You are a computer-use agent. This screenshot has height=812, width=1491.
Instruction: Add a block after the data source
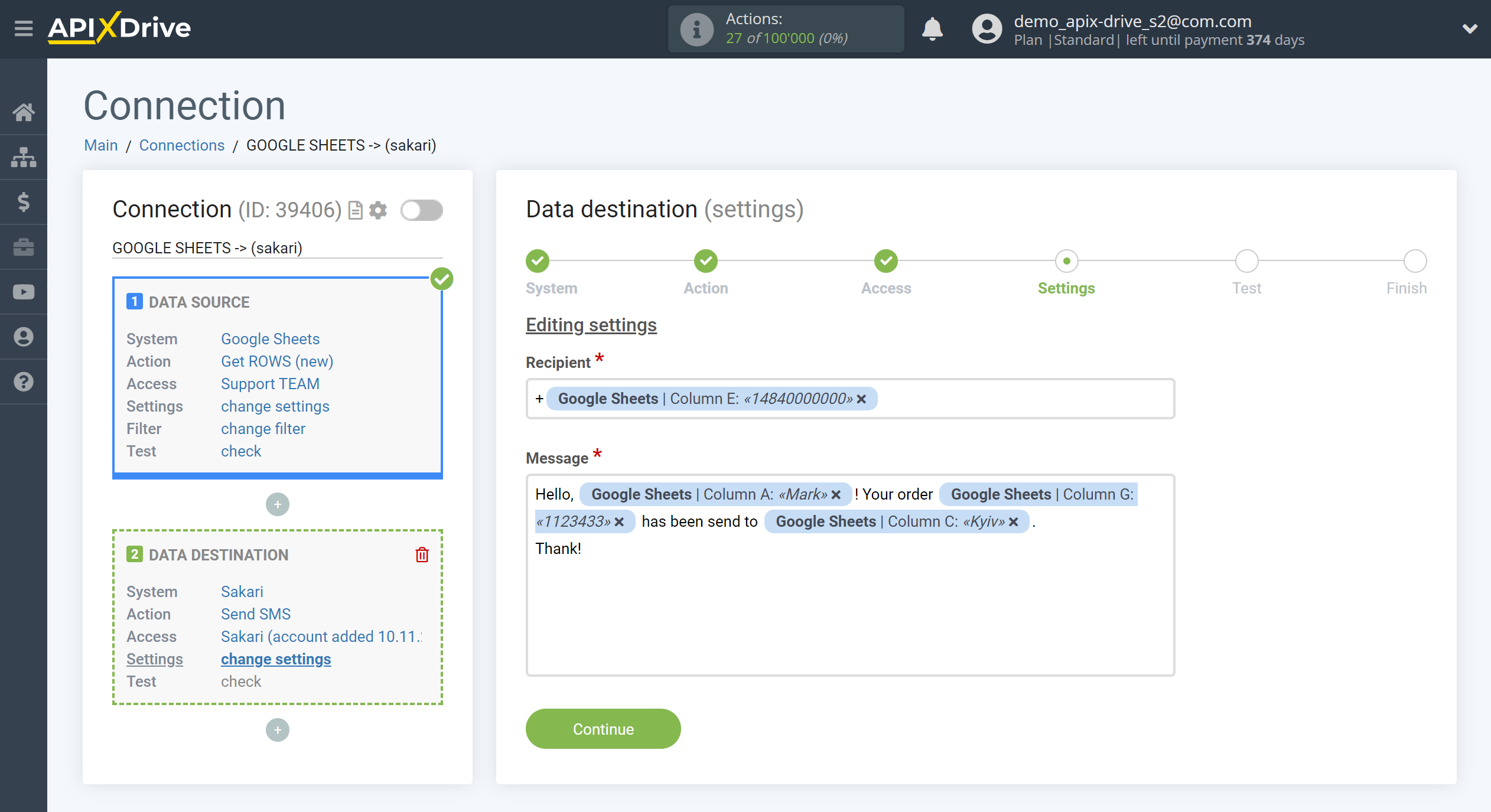click(278, 504)
